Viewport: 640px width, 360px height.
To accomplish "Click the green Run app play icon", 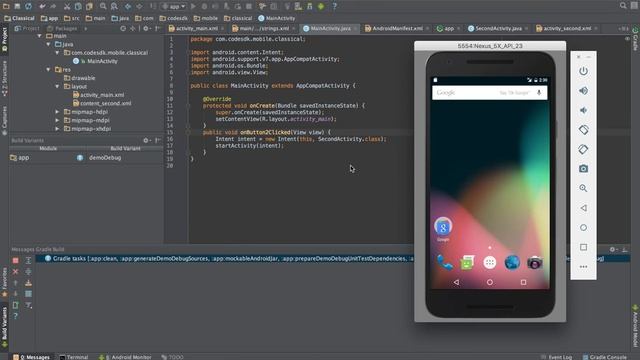I will point(193,7).
